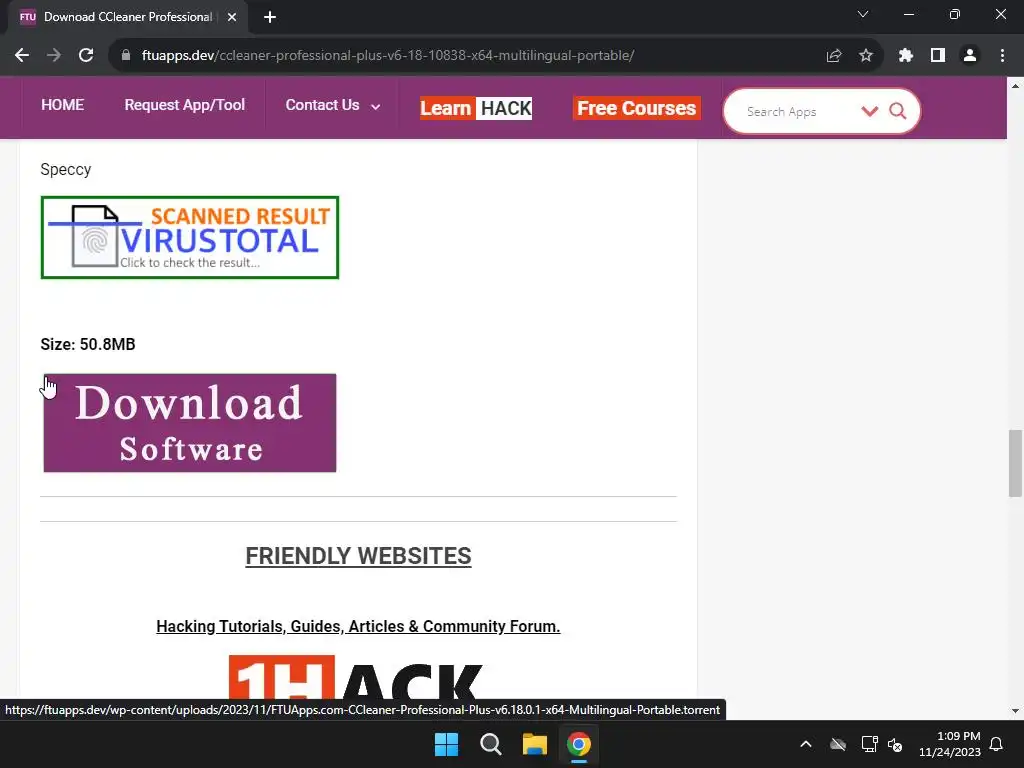Open the network tray icon

869,744
